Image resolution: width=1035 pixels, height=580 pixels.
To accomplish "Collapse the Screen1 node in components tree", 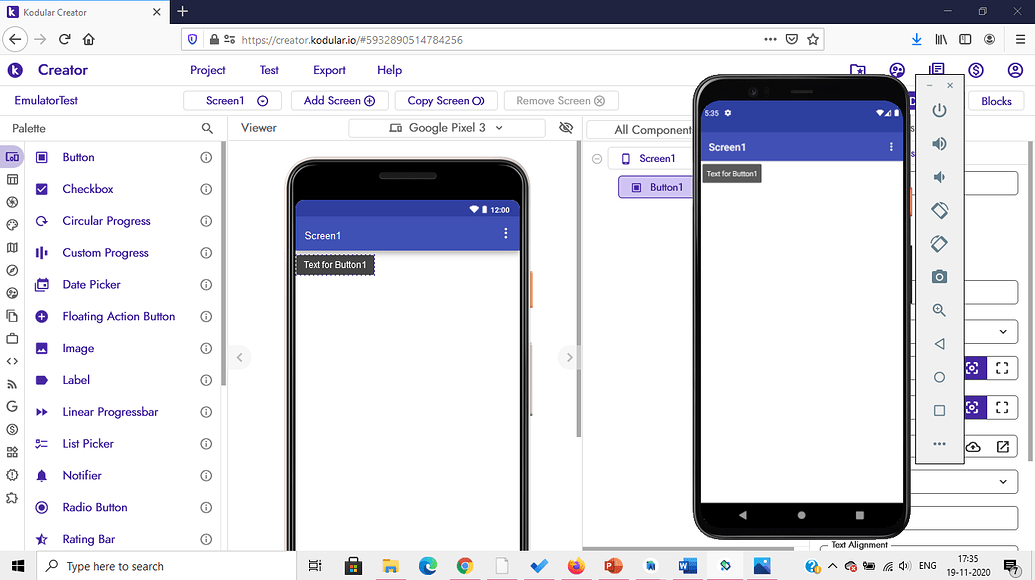I will tap(597, 158).
